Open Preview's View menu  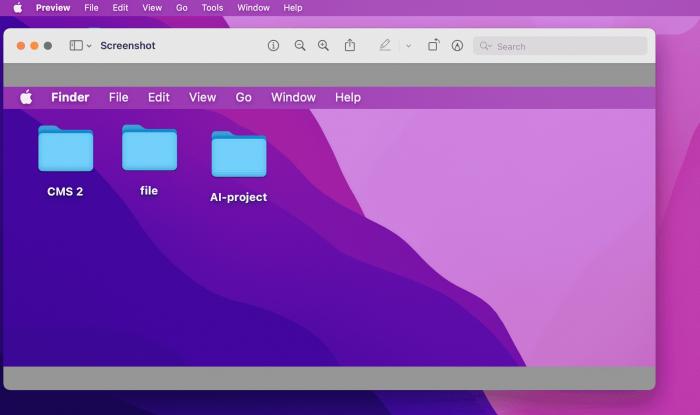152,8
